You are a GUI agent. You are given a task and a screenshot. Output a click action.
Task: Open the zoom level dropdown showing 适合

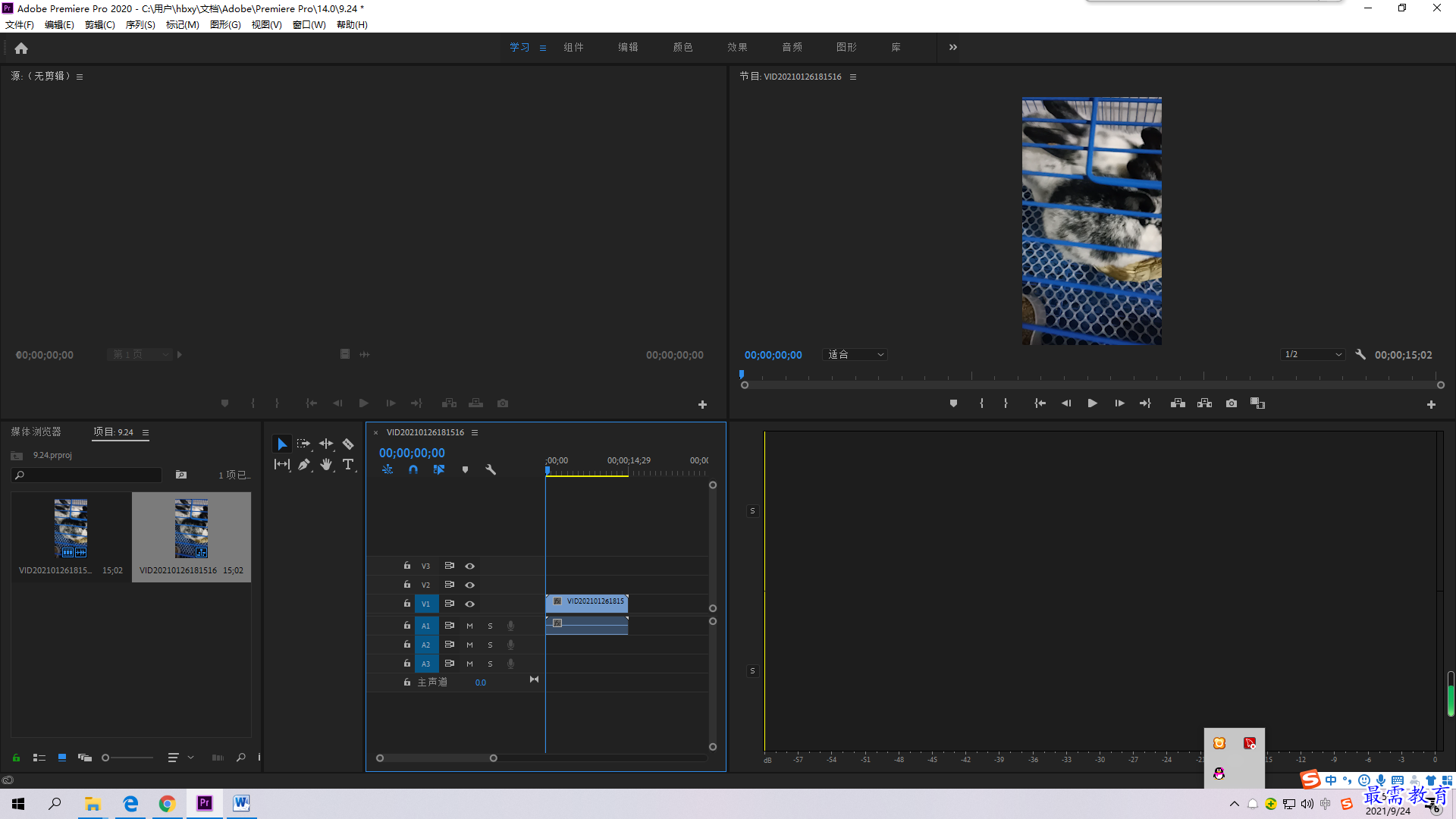point(855,354)
